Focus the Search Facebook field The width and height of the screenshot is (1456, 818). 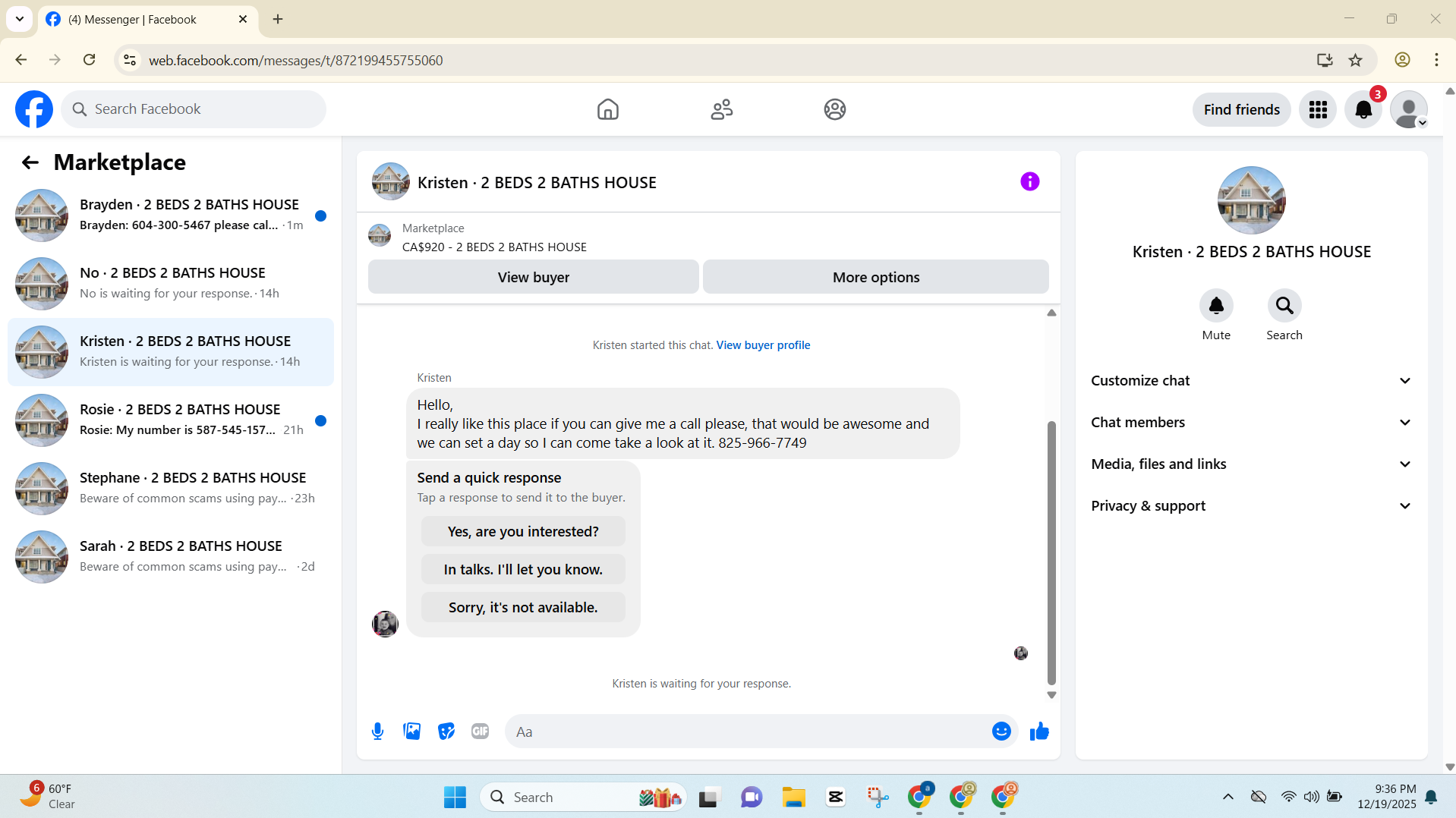click(x=194, y=109)
